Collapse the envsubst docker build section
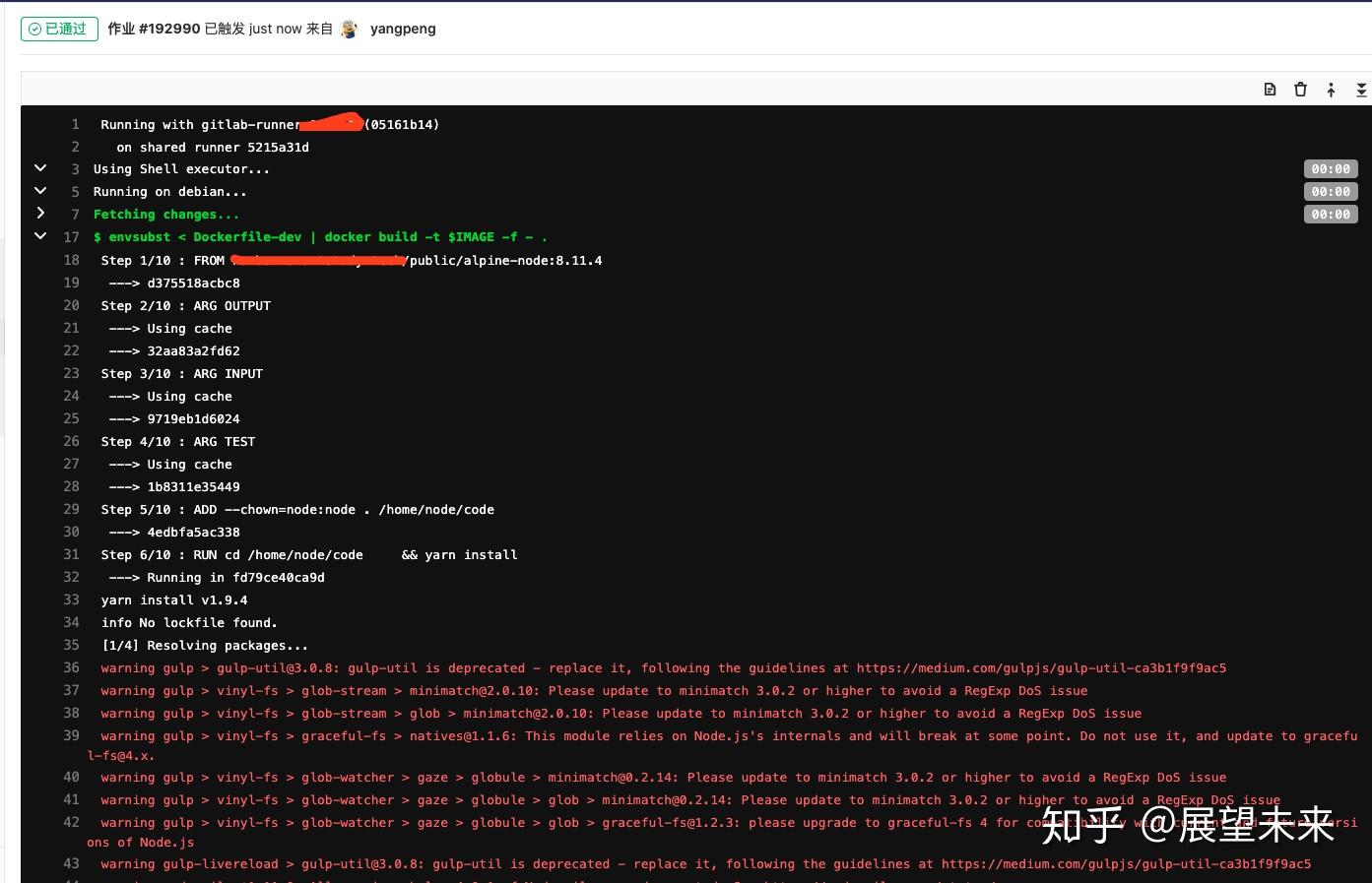 tap(40, 235)
